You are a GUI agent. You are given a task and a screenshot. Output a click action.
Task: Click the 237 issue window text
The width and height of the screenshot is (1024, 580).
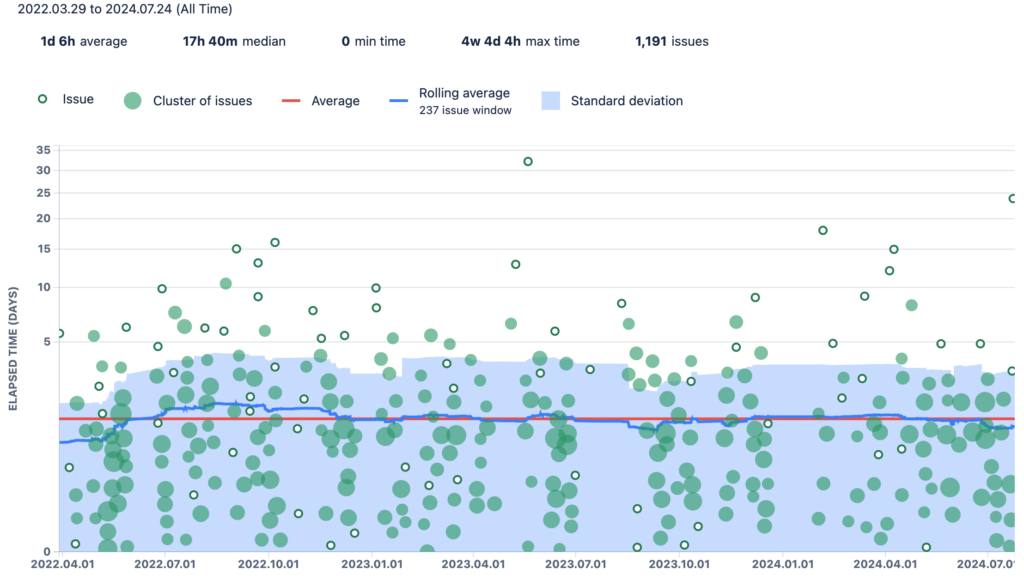click(x=465, y=110)
